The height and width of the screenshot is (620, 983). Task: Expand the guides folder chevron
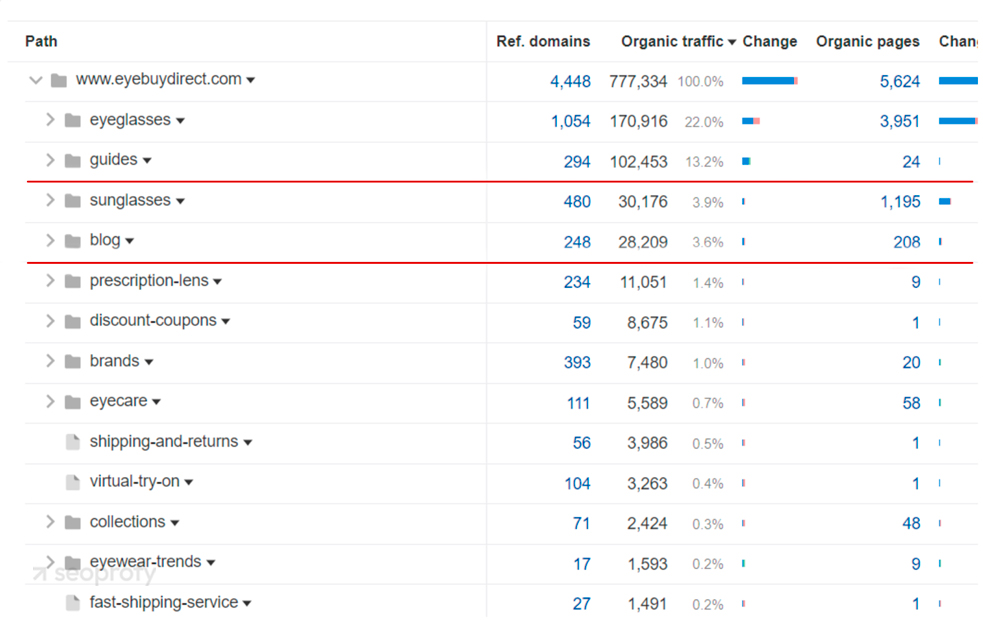tap(50, 160)
